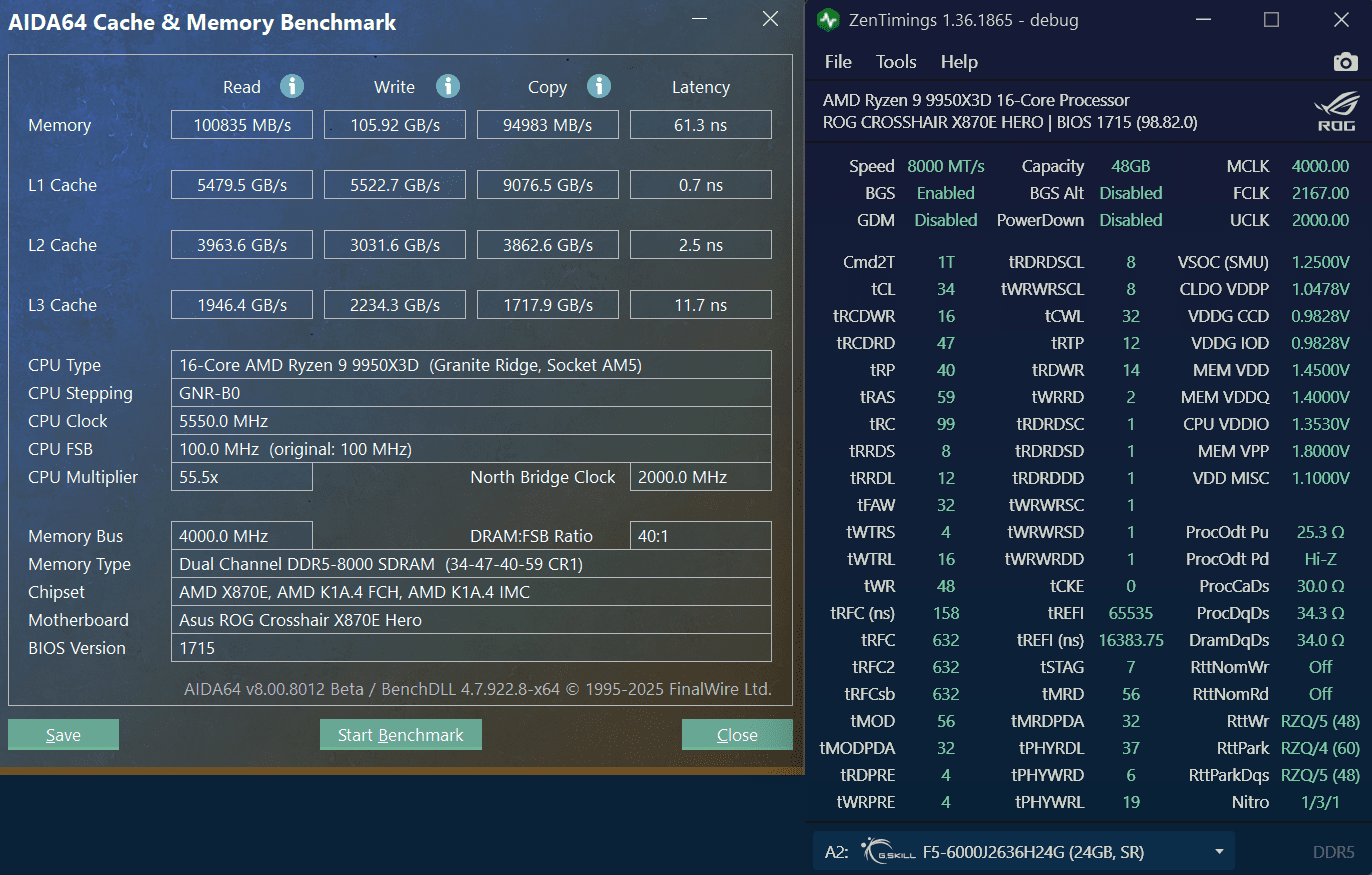The width and height of the screenshot is (1372, 875).
Task: Click Memory Copy value 94983 MB/s
Action: pos(547,125)
